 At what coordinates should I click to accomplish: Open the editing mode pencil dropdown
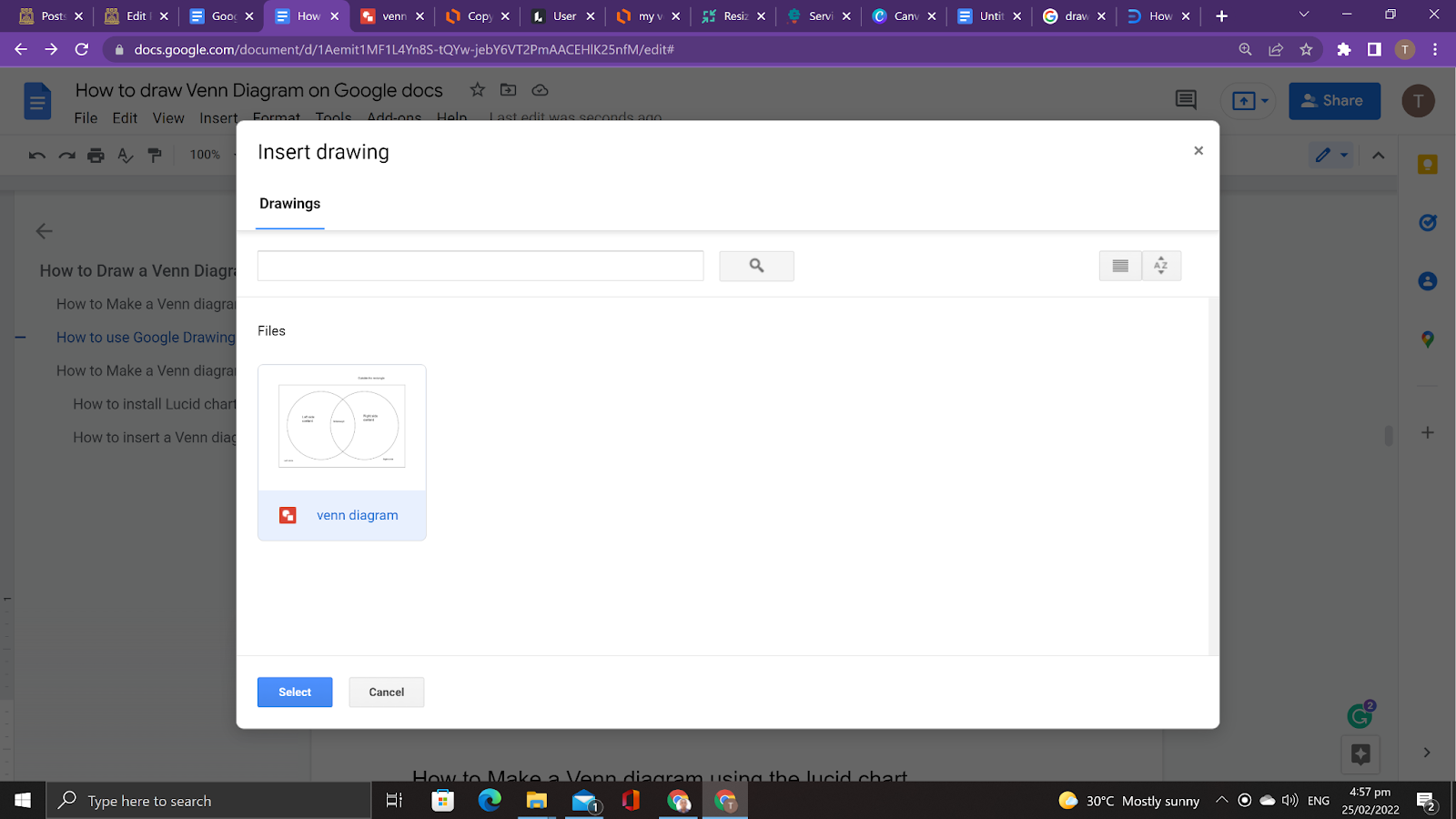[x=1330, y=155]
